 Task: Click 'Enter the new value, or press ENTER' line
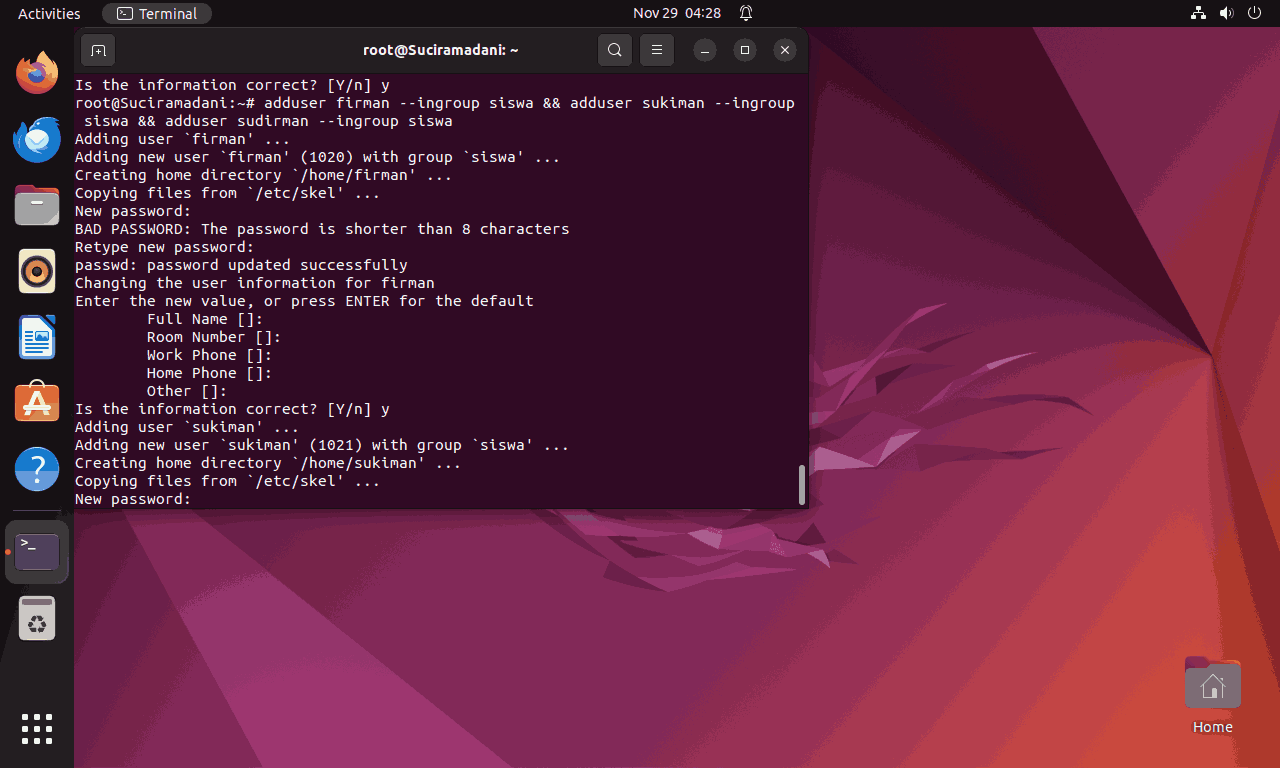pyautogui.click(x=304, y=301)
